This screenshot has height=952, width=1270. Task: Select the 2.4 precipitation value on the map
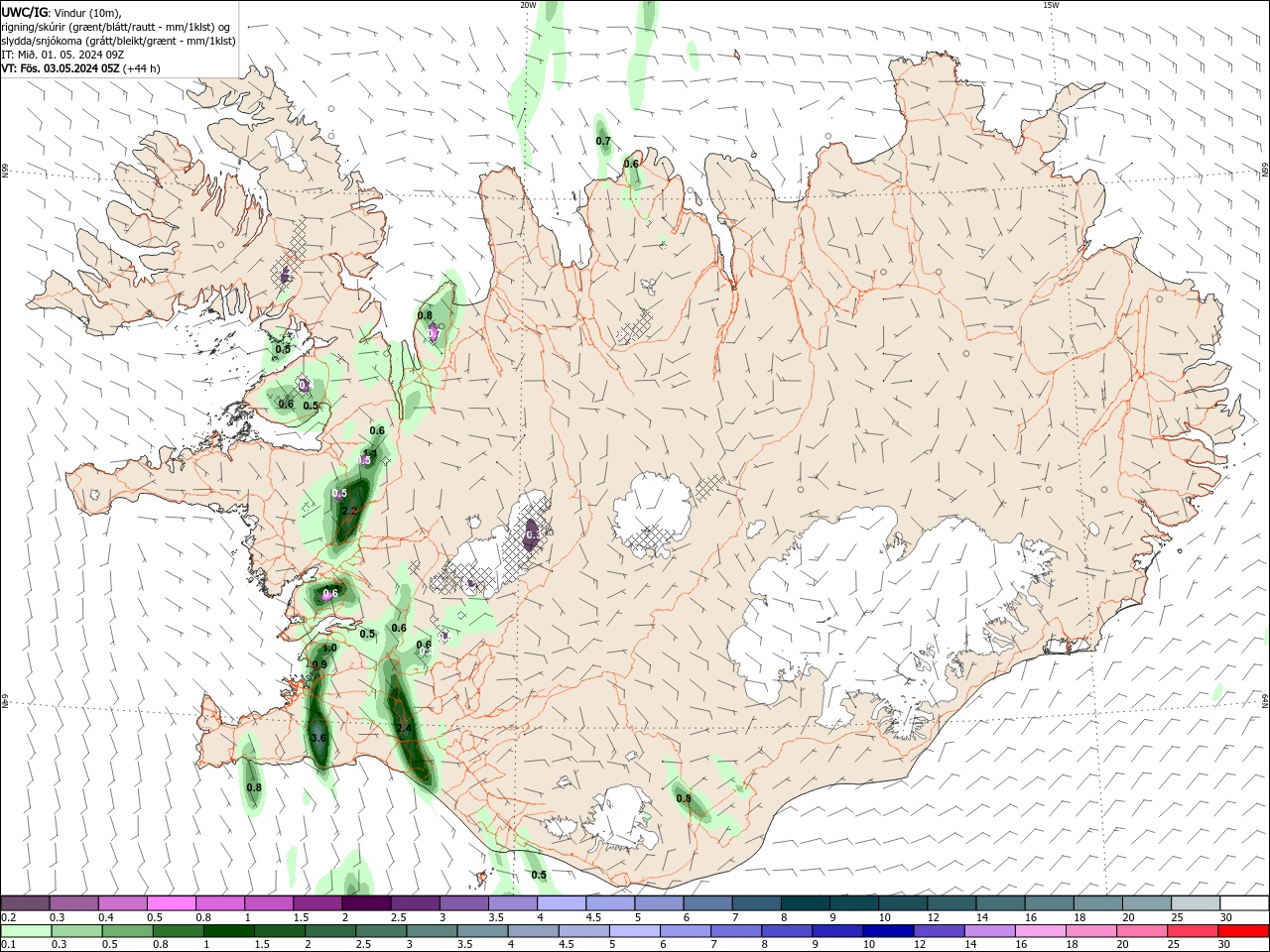pos(403,729)
